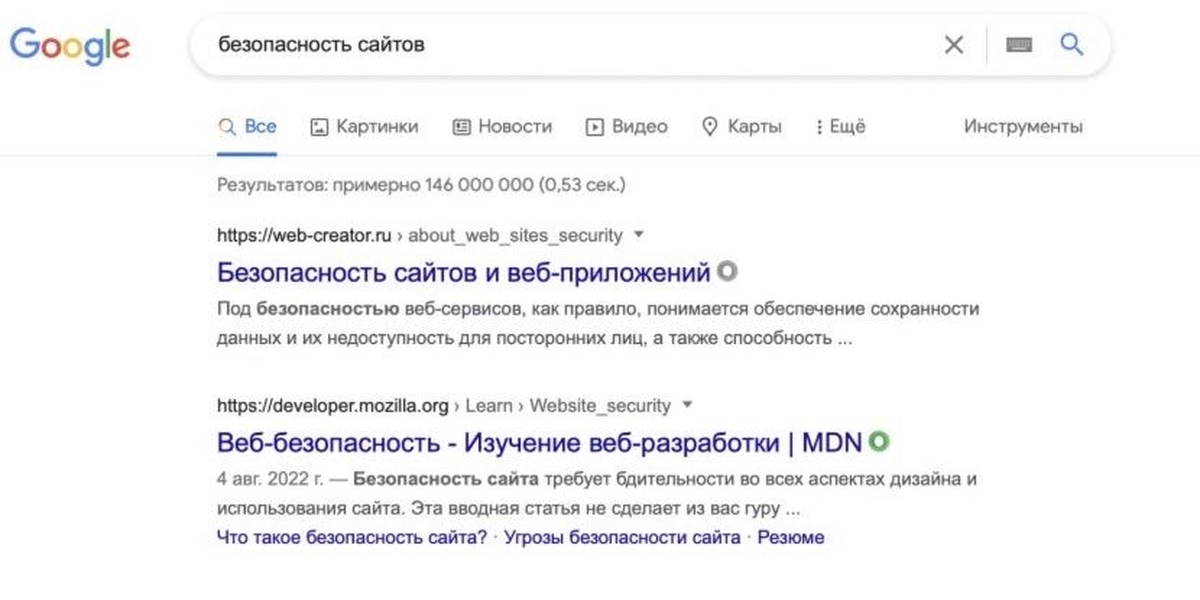The height and width of the screenshot is (600, 1200).
Task: Open the Карты tab
Action: [741, 127]
